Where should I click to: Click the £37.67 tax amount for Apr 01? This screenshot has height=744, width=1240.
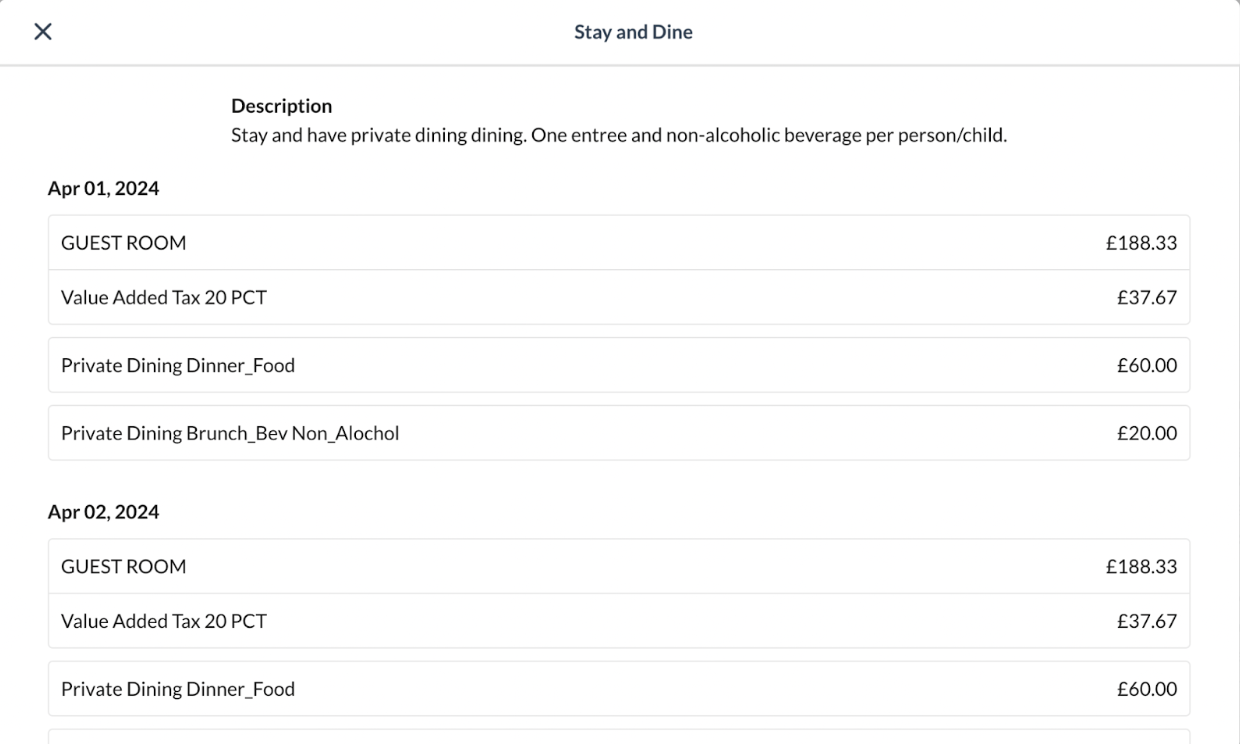[x=1146, y=297]
